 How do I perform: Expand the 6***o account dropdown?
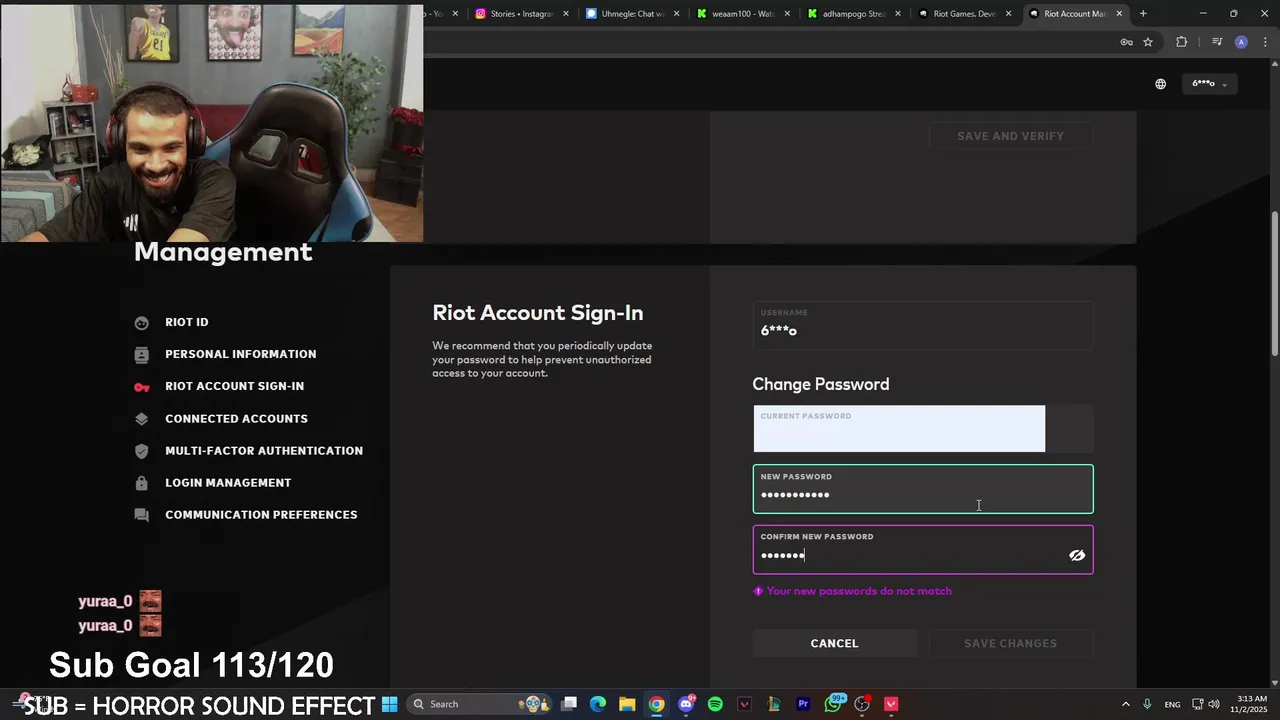(1209, 84)
